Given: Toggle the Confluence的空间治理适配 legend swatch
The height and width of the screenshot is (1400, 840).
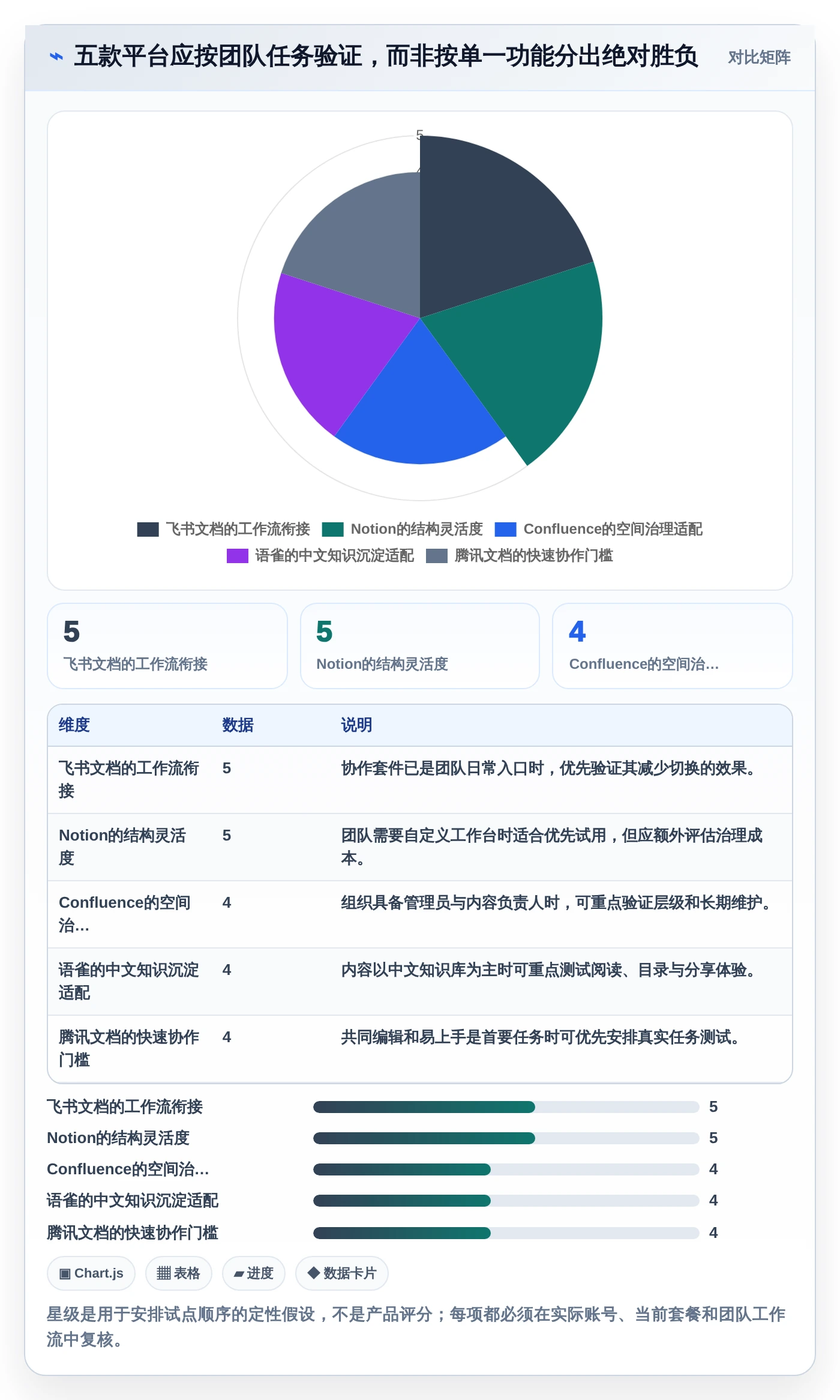Looking at the screenshot, I should pos(505,530).
